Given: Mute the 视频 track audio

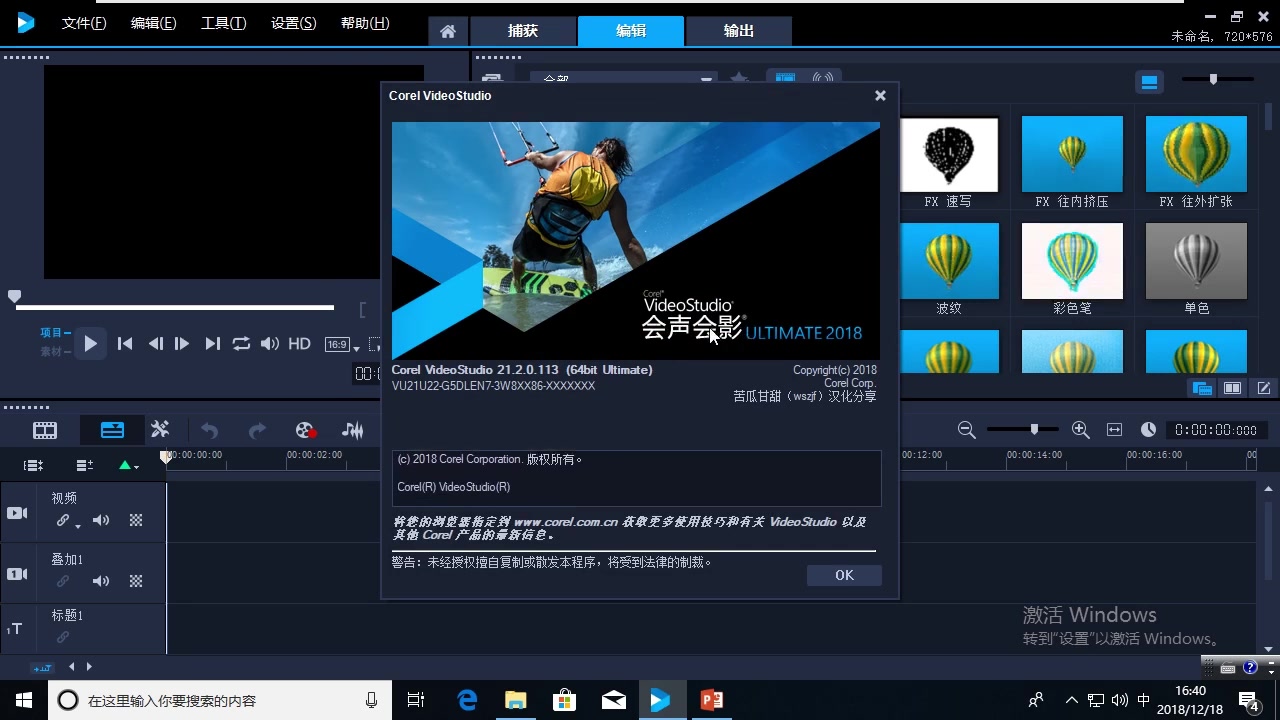Looking at the screenshot, I should (x=101, y=520).
